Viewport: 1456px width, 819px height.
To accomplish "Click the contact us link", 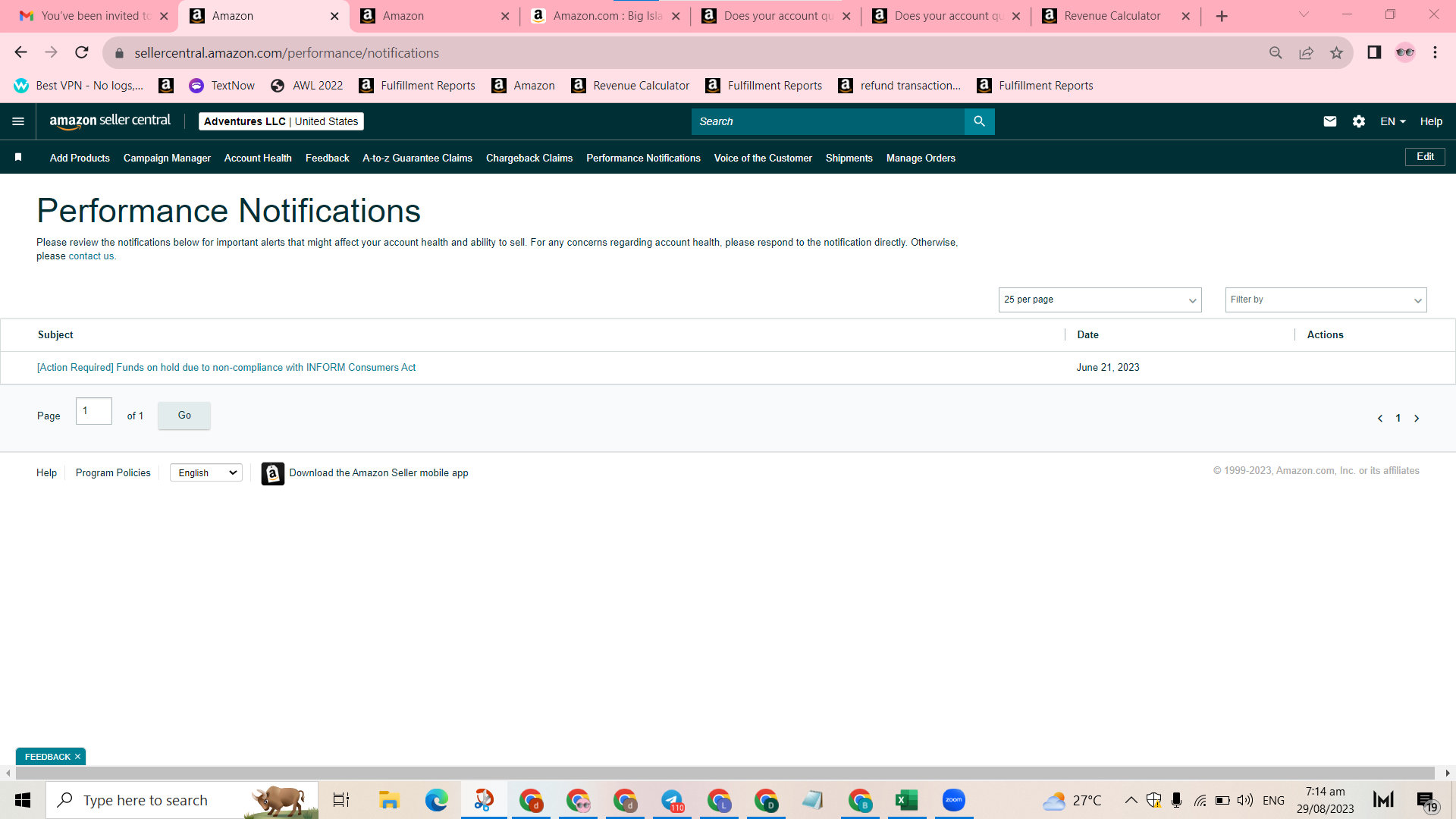I will 91,256.
